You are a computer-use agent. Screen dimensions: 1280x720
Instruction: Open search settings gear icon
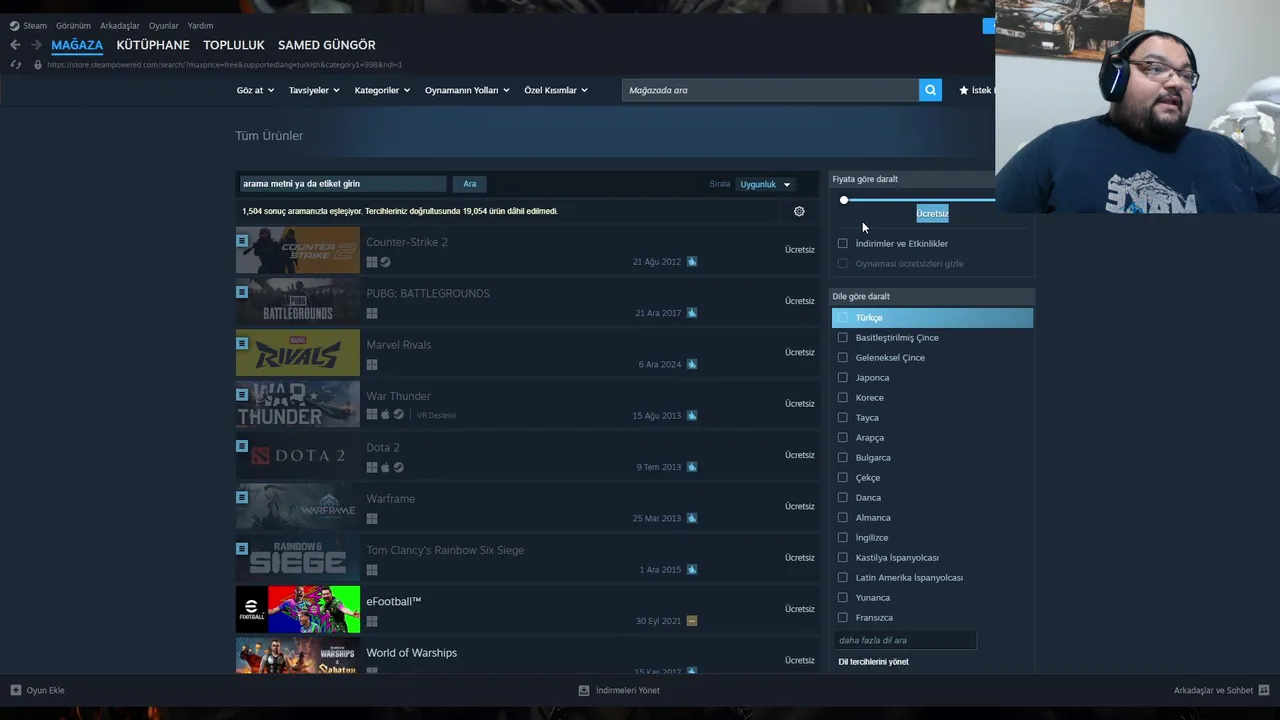tap(799, 211)
